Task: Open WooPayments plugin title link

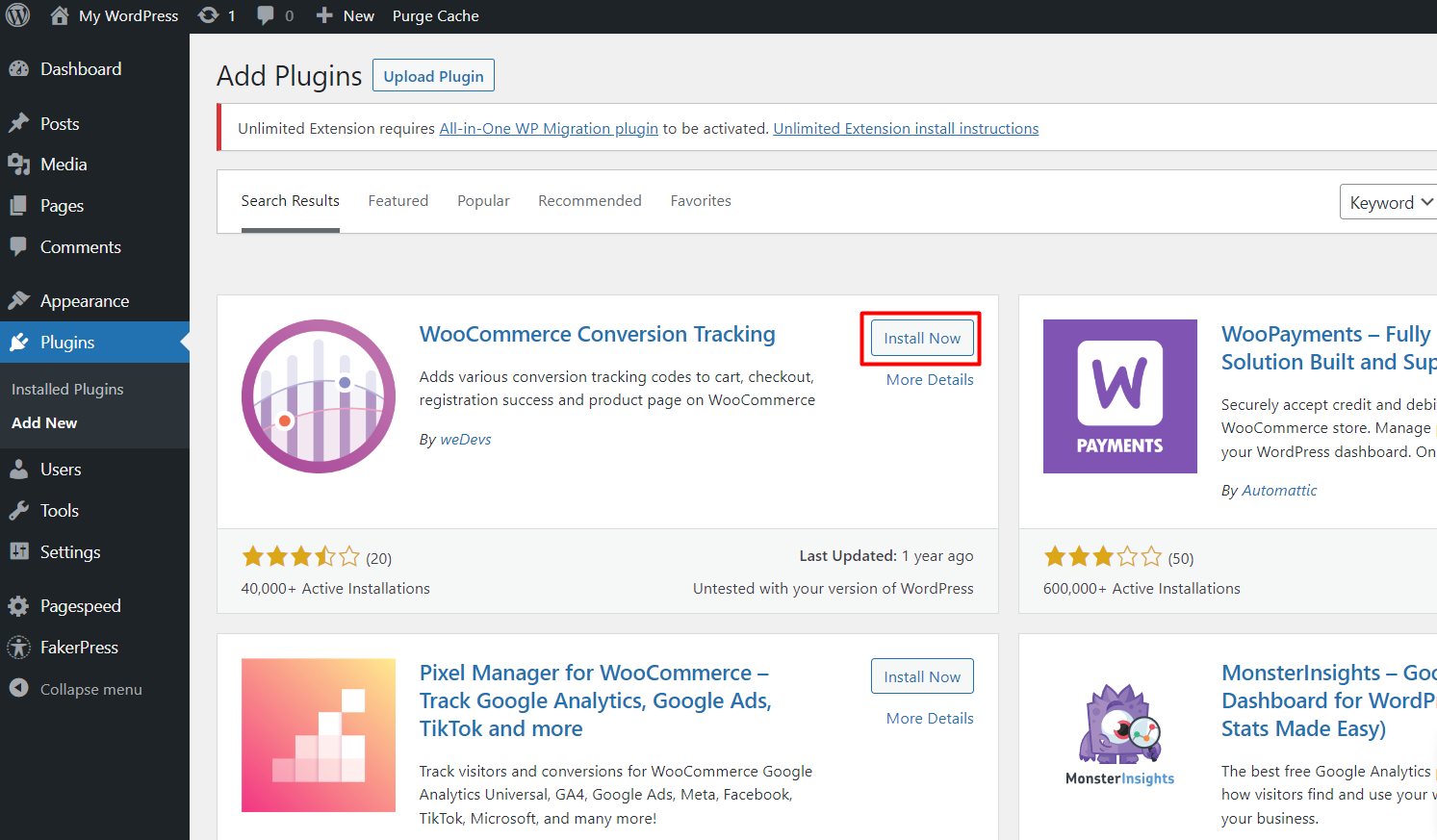Action: (x=1329, y=348)
